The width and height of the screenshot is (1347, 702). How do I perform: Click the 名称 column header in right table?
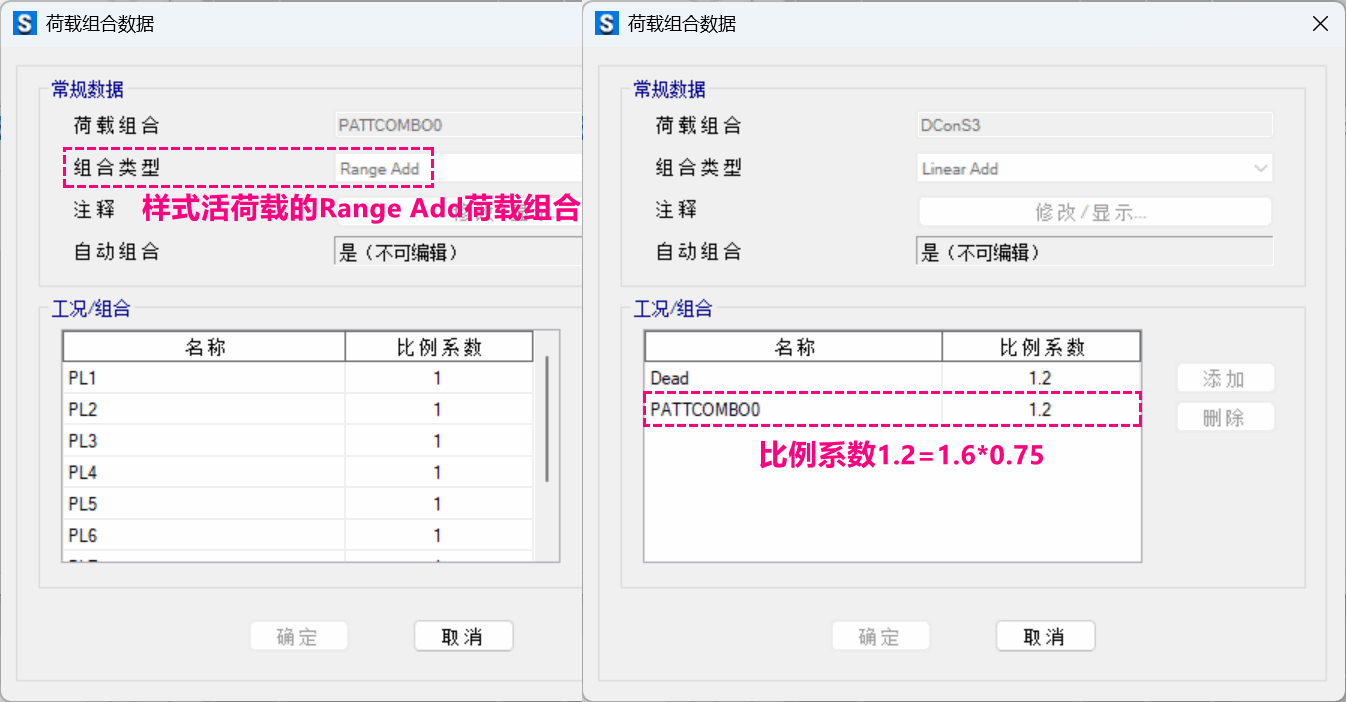pyautogui.click(x=794, y=347)
